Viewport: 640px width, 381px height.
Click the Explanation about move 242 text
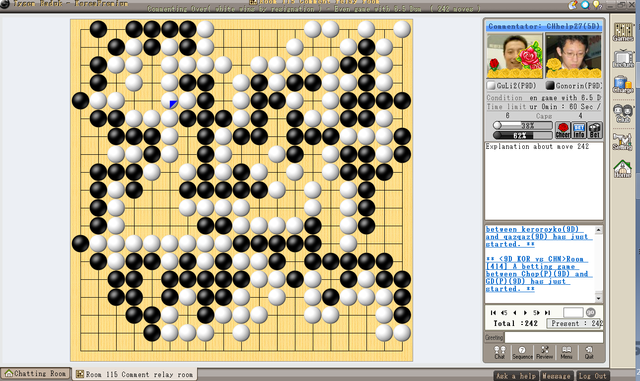(x=537, y=146)
